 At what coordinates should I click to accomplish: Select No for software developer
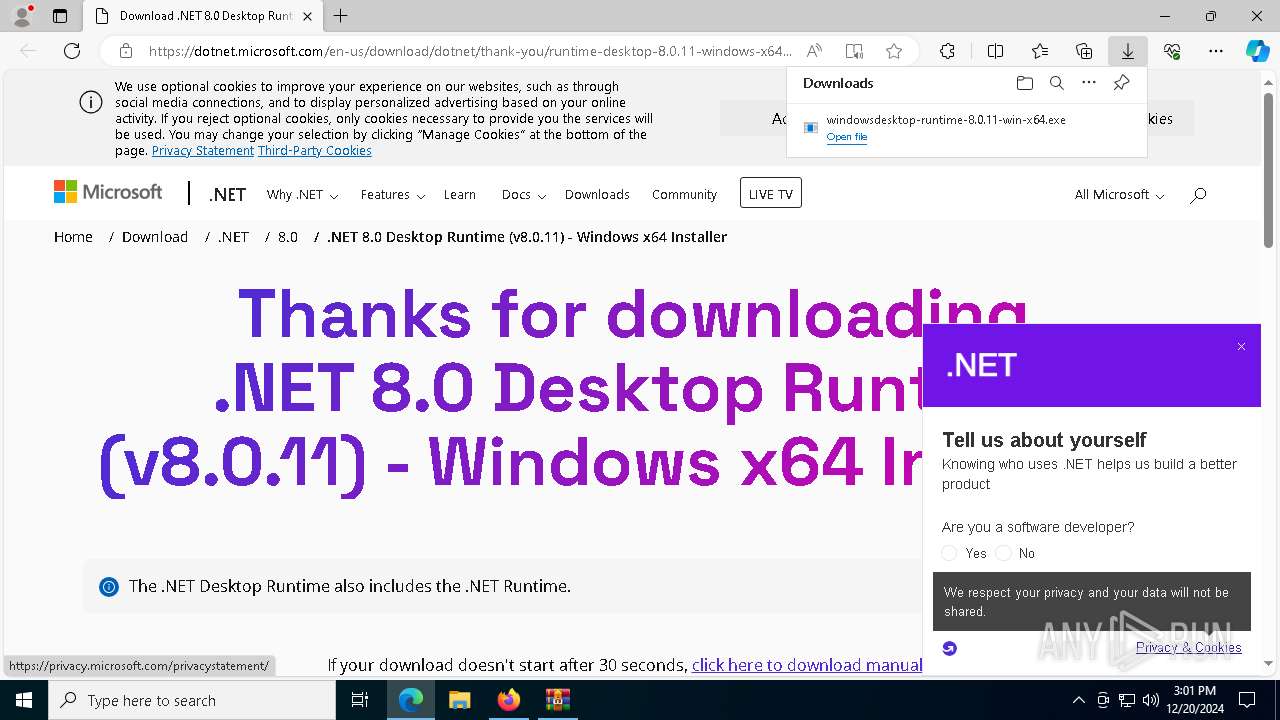(x=1003, y=553)
